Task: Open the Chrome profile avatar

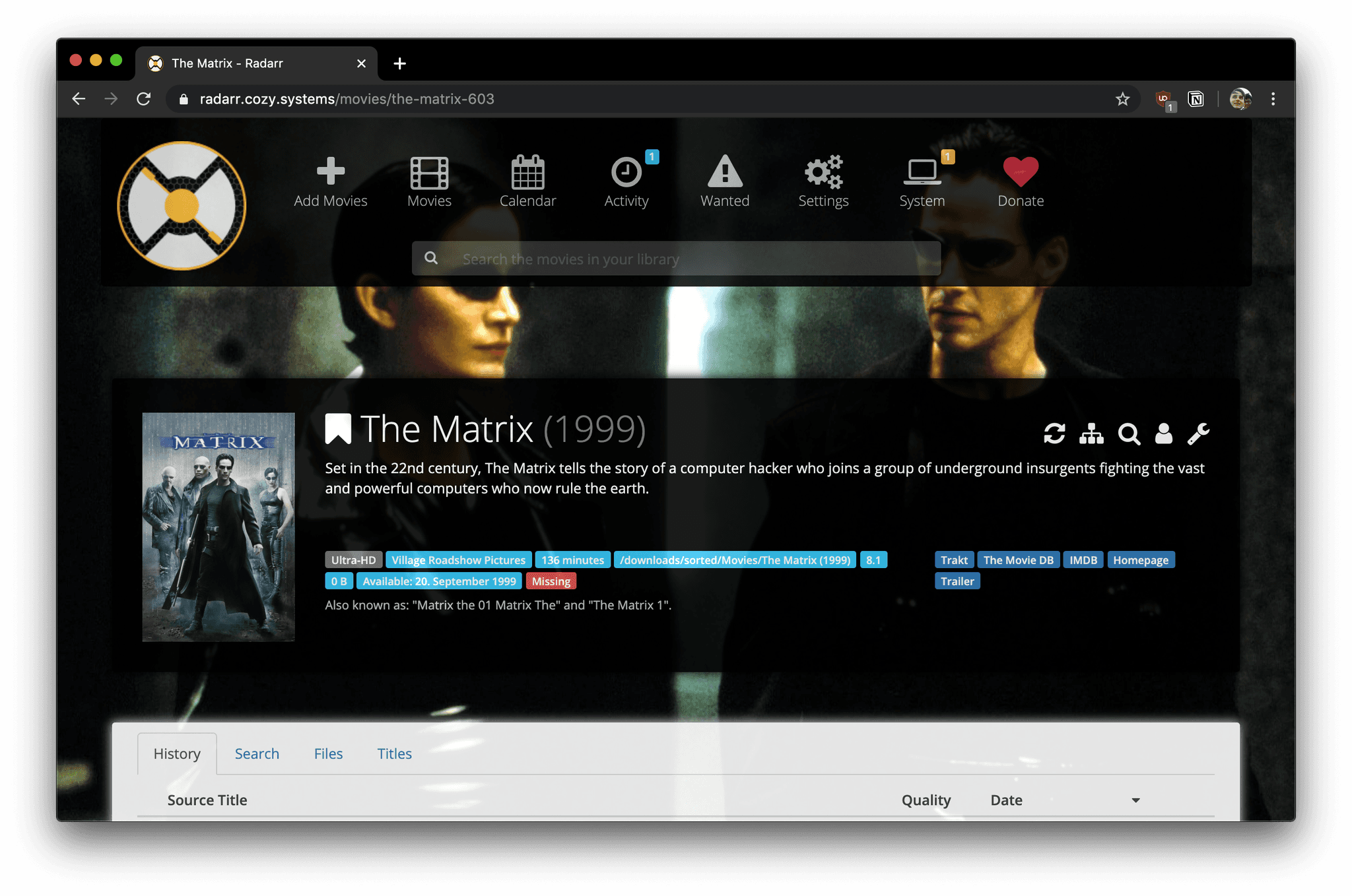Action: click(1240, 99)
